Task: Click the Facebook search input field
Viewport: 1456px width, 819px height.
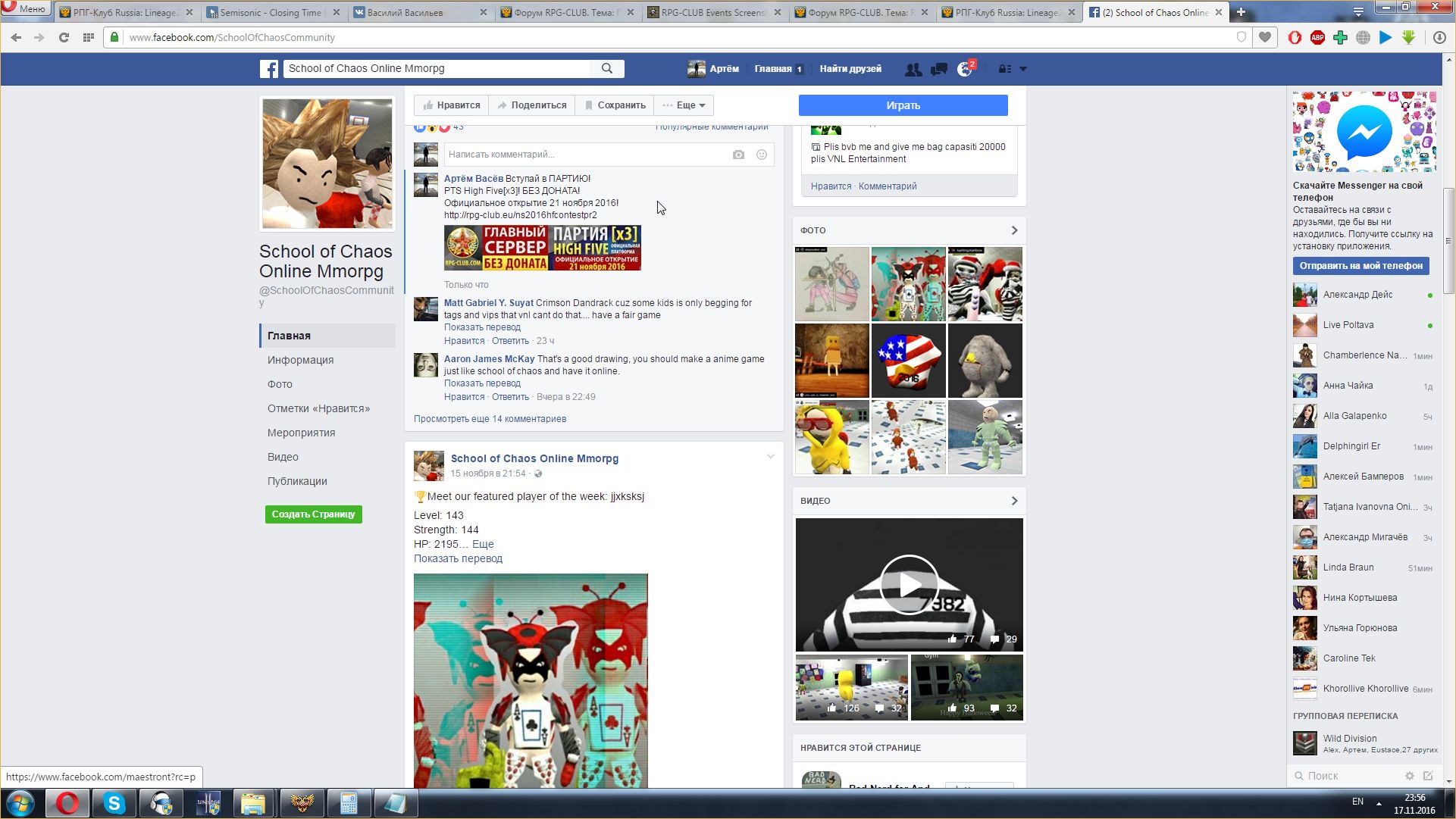Action: (x=437, y=68)
